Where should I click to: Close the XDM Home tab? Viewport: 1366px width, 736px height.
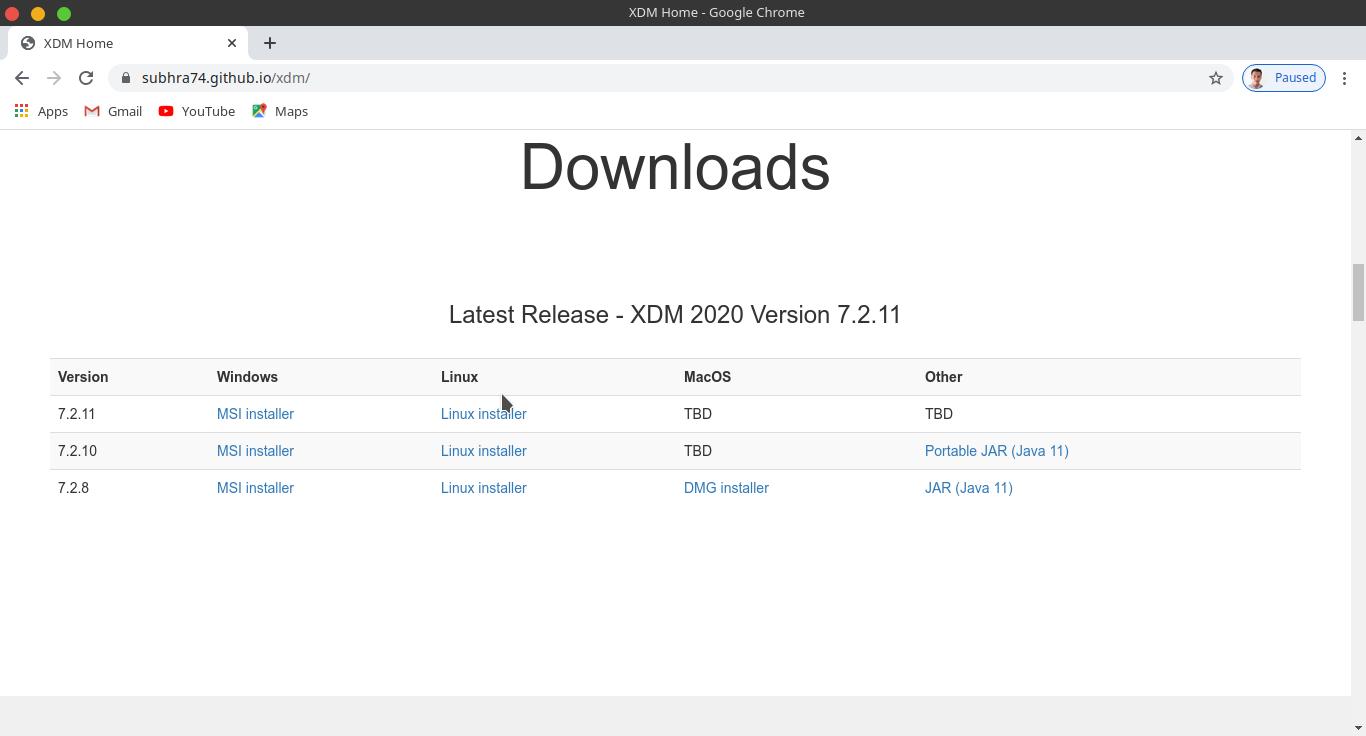[232, 43]
